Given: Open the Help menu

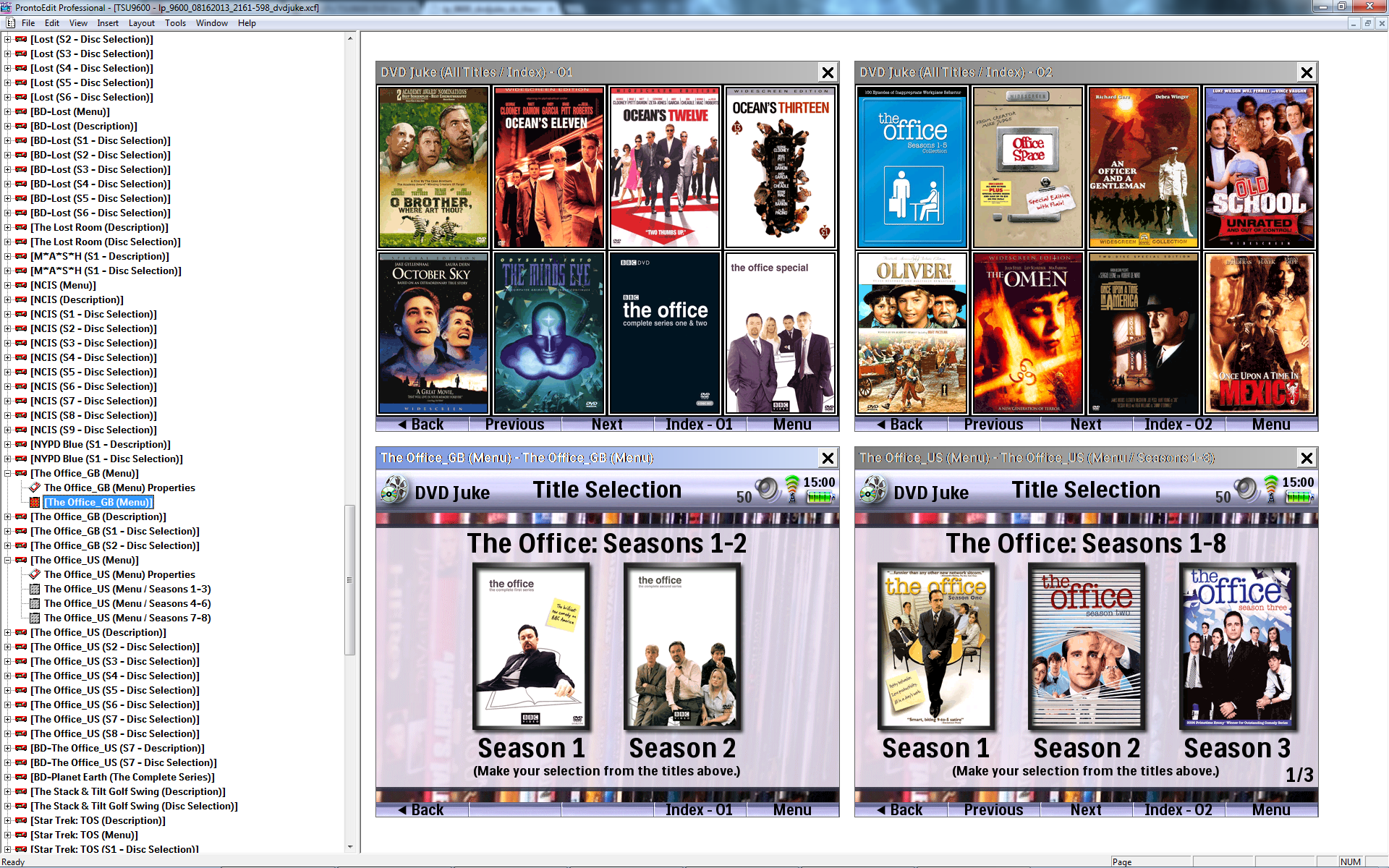Looking at the screenshot, I should click(247, 23).
